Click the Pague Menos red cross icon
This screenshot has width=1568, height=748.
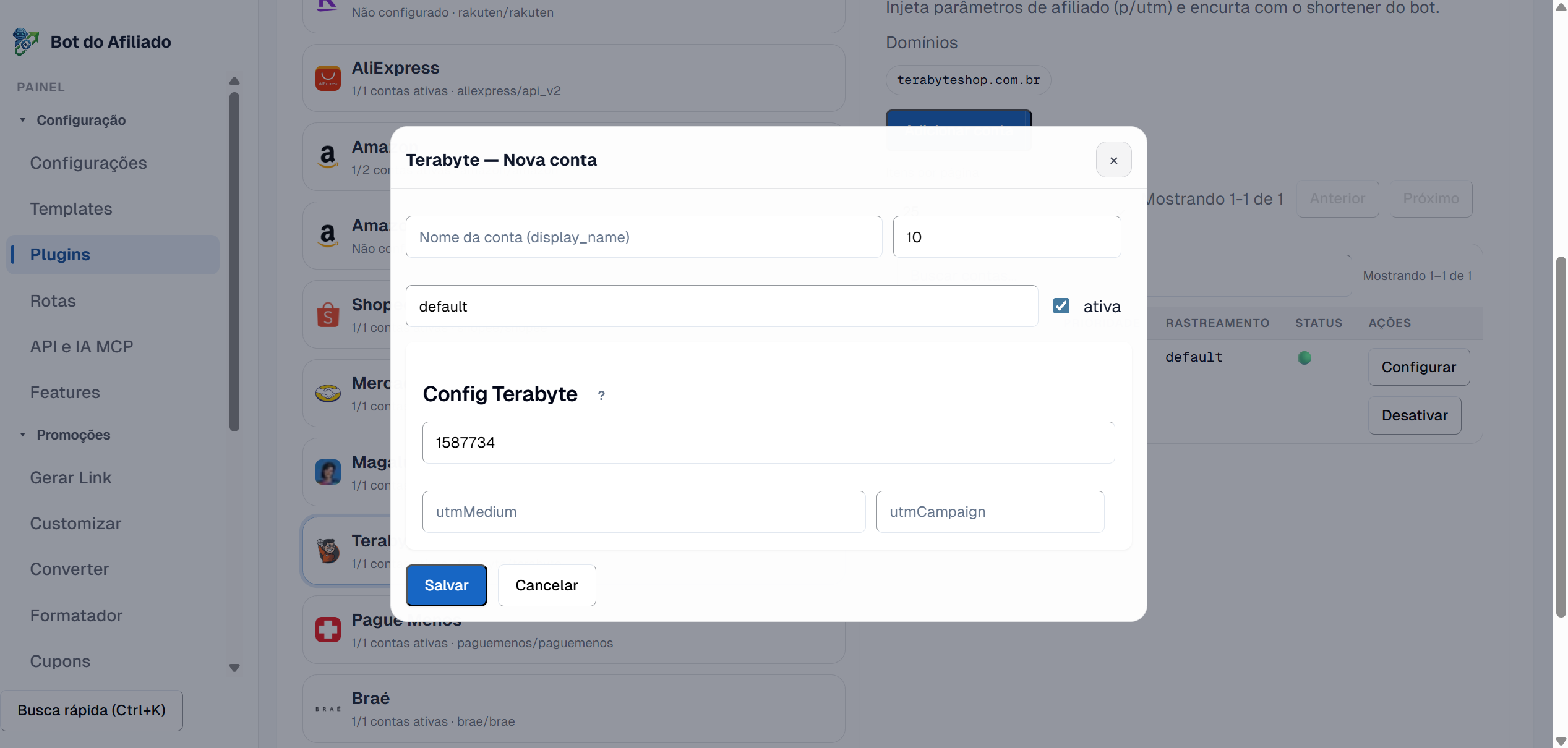point(328,630)
